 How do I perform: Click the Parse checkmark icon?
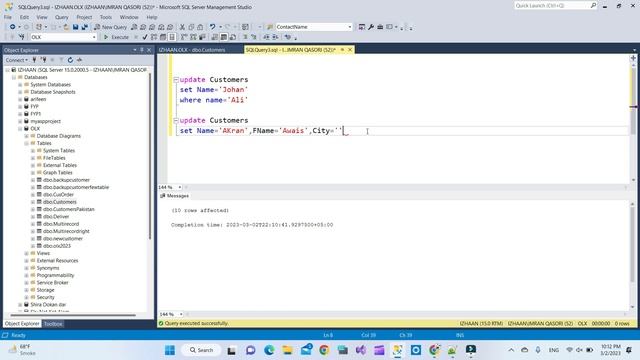click(x=145, y=37)
